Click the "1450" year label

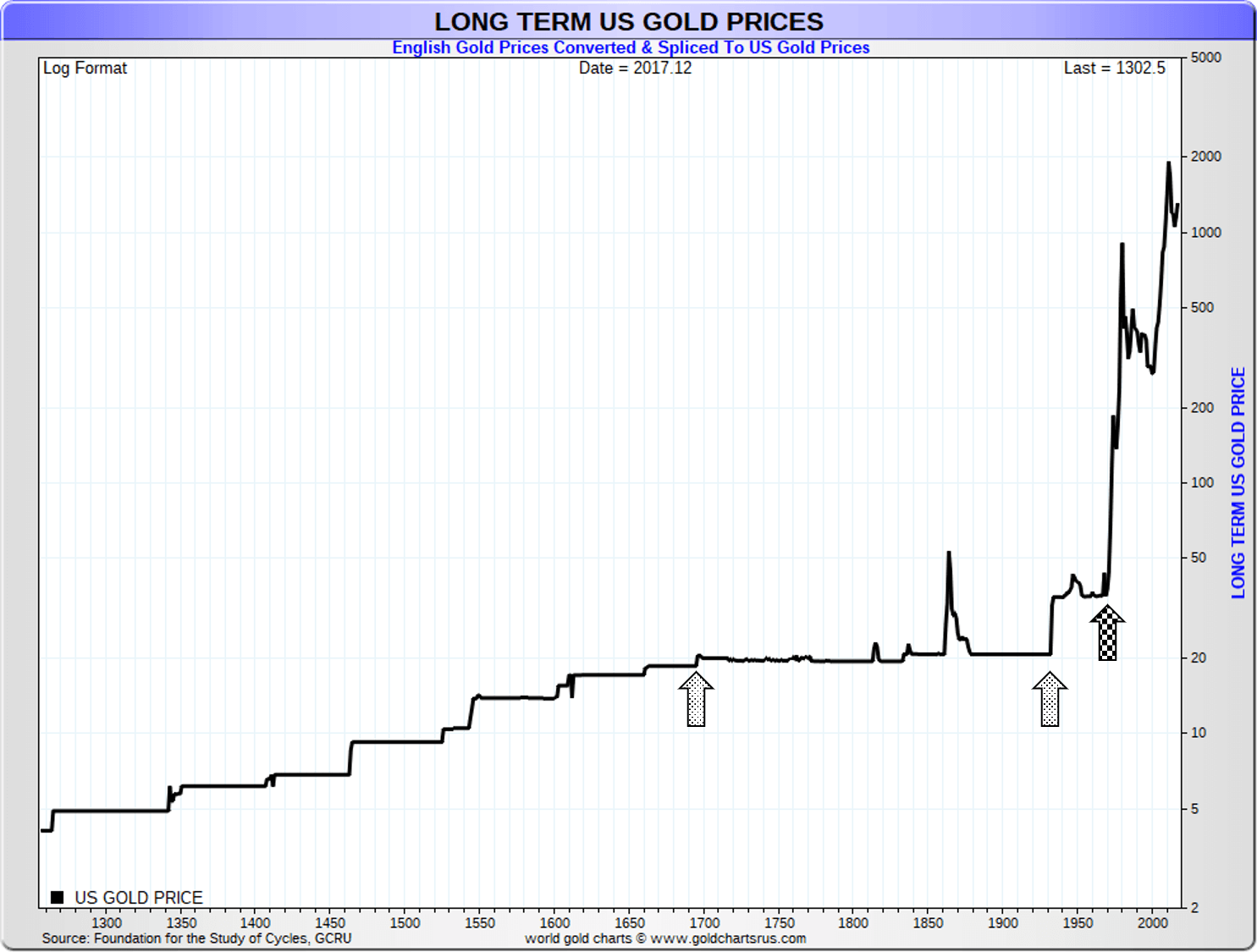[330, 922]
